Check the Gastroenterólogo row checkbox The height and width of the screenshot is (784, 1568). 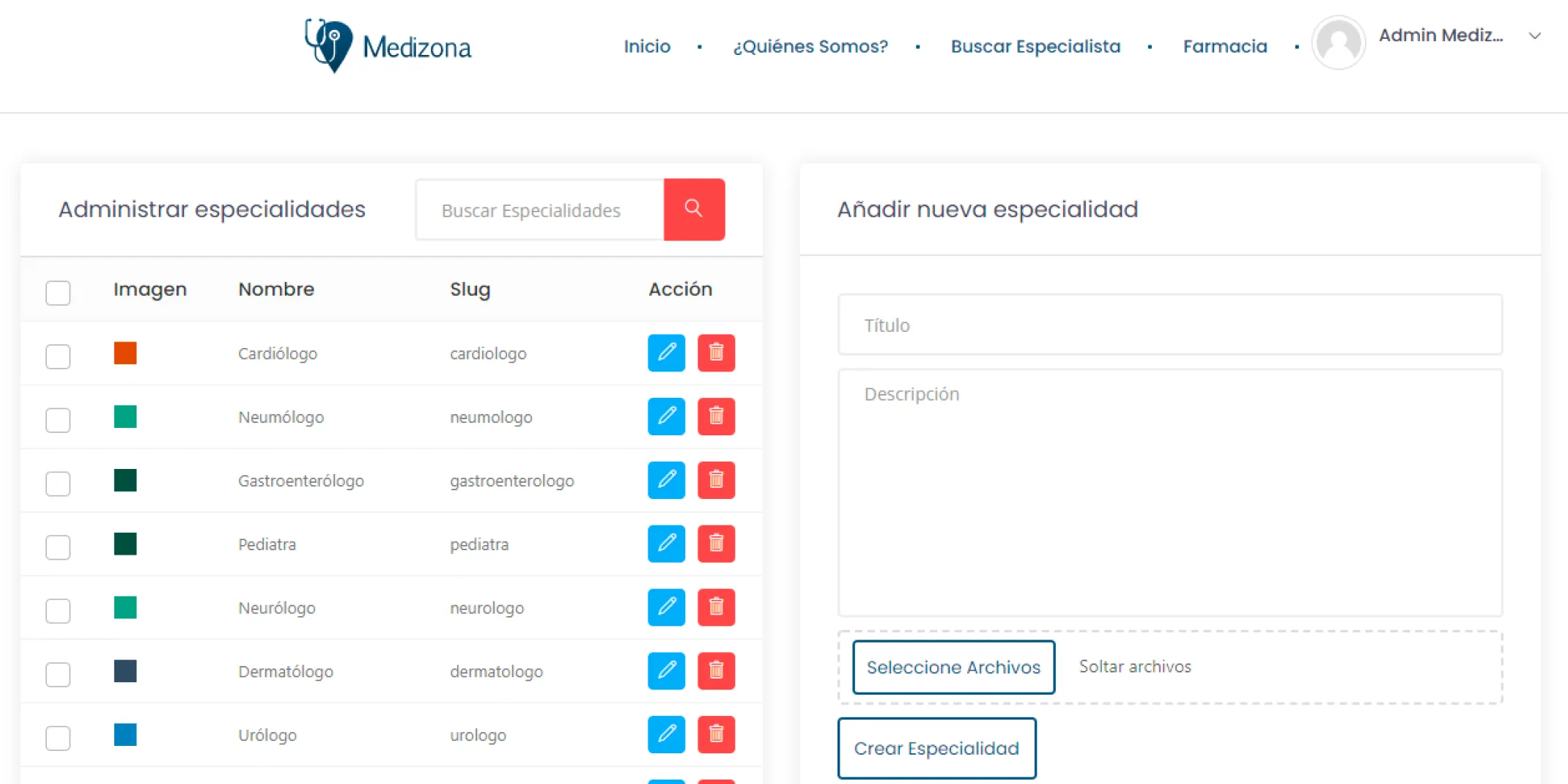(58, 484)
